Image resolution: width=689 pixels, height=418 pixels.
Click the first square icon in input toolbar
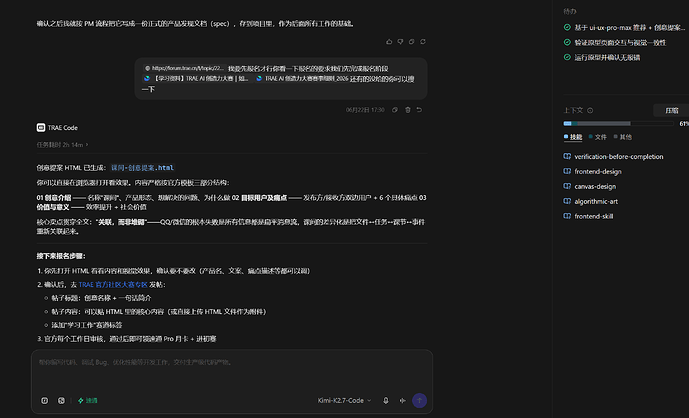[45, 400]
